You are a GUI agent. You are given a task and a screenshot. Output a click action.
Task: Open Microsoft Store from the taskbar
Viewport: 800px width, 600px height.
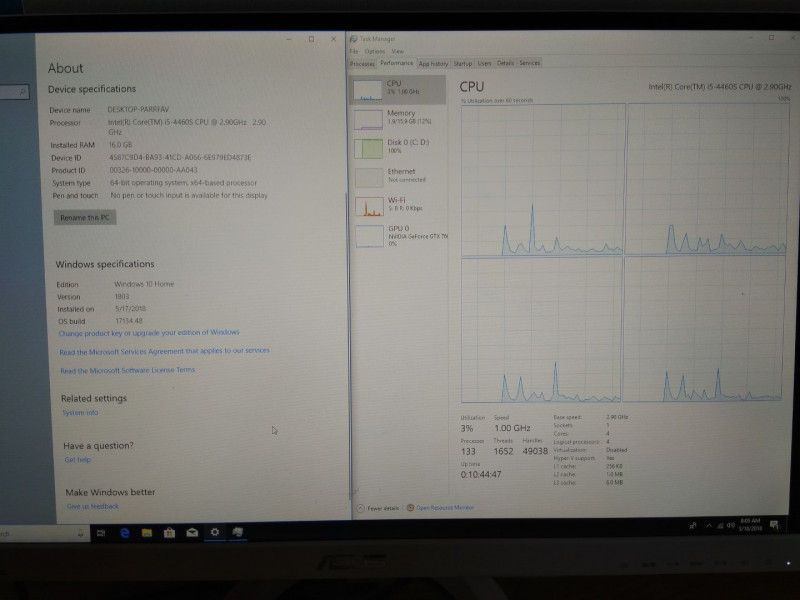coord(169,533)
